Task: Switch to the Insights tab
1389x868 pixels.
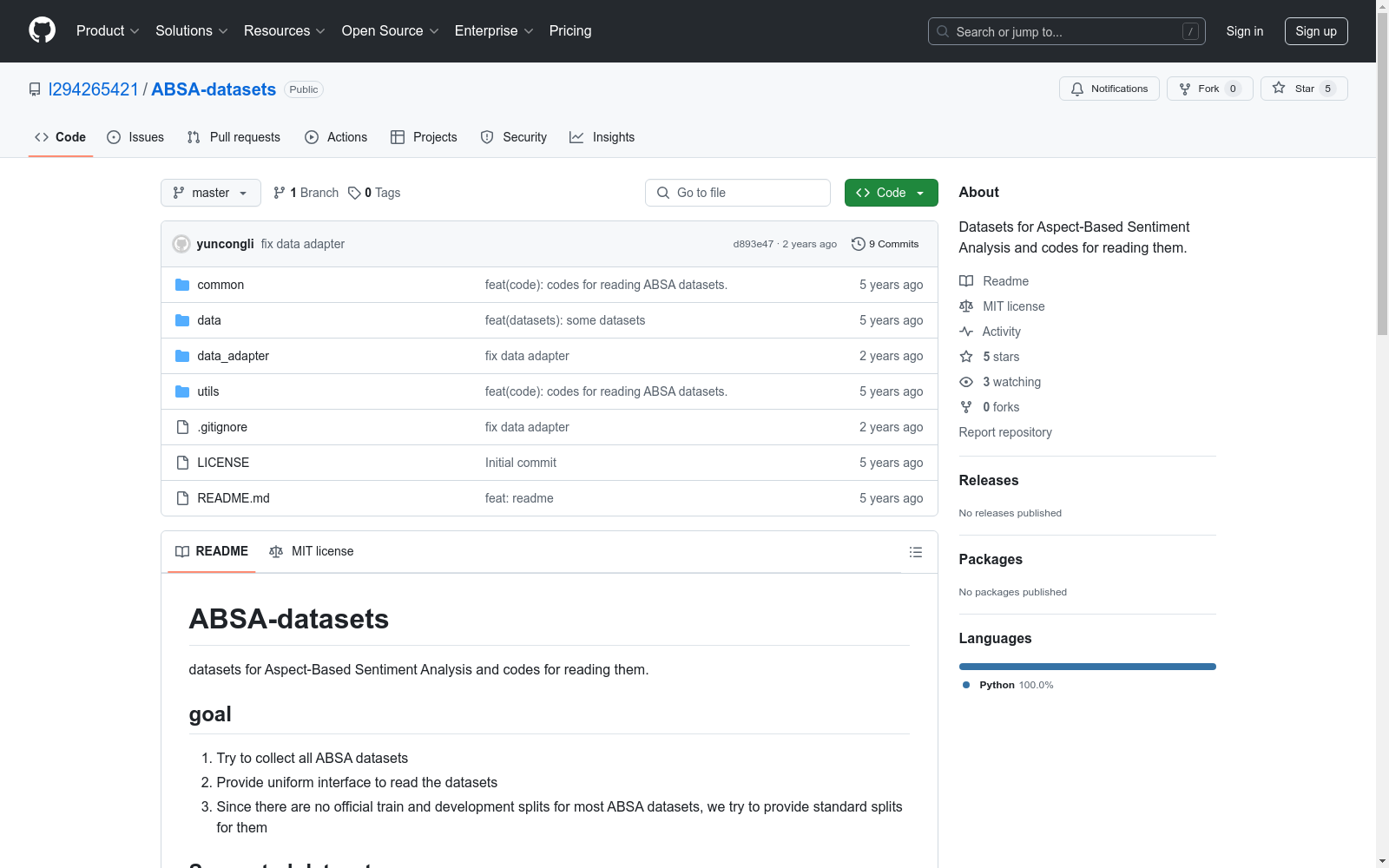Action: pyautogui.click(x=602, y=137)
